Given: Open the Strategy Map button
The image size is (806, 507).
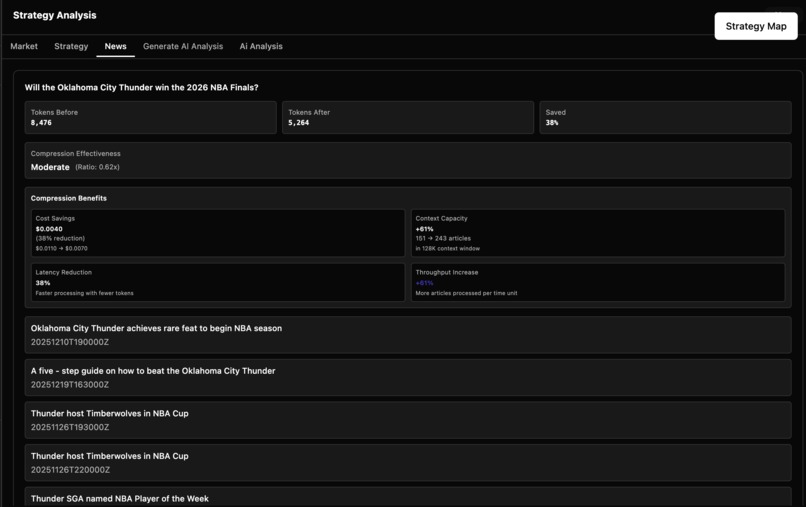Looking at the screenshot, I should click(x=756, y=26).
